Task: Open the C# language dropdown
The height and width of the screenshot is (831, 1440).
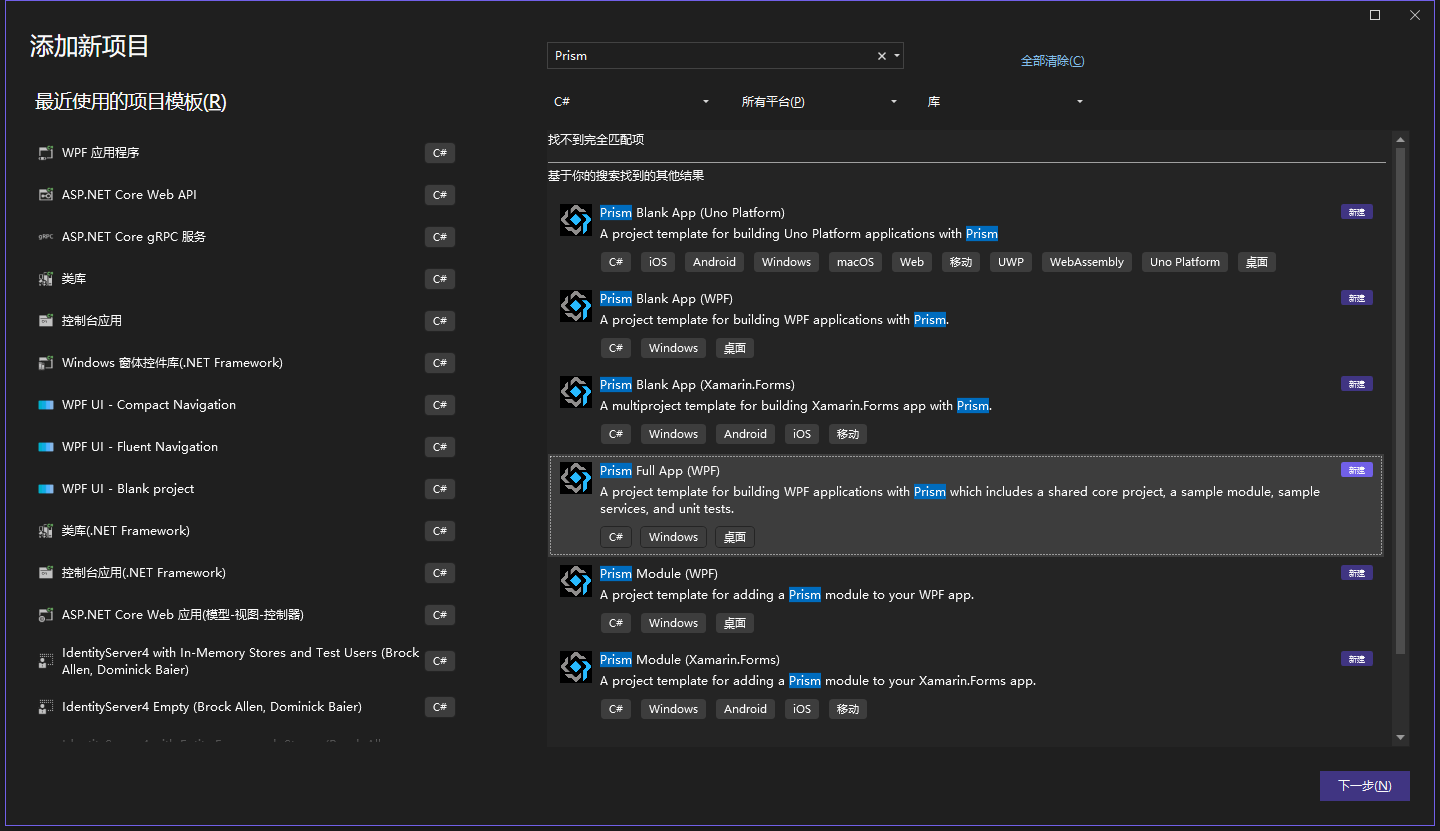Action: [630, 101]
